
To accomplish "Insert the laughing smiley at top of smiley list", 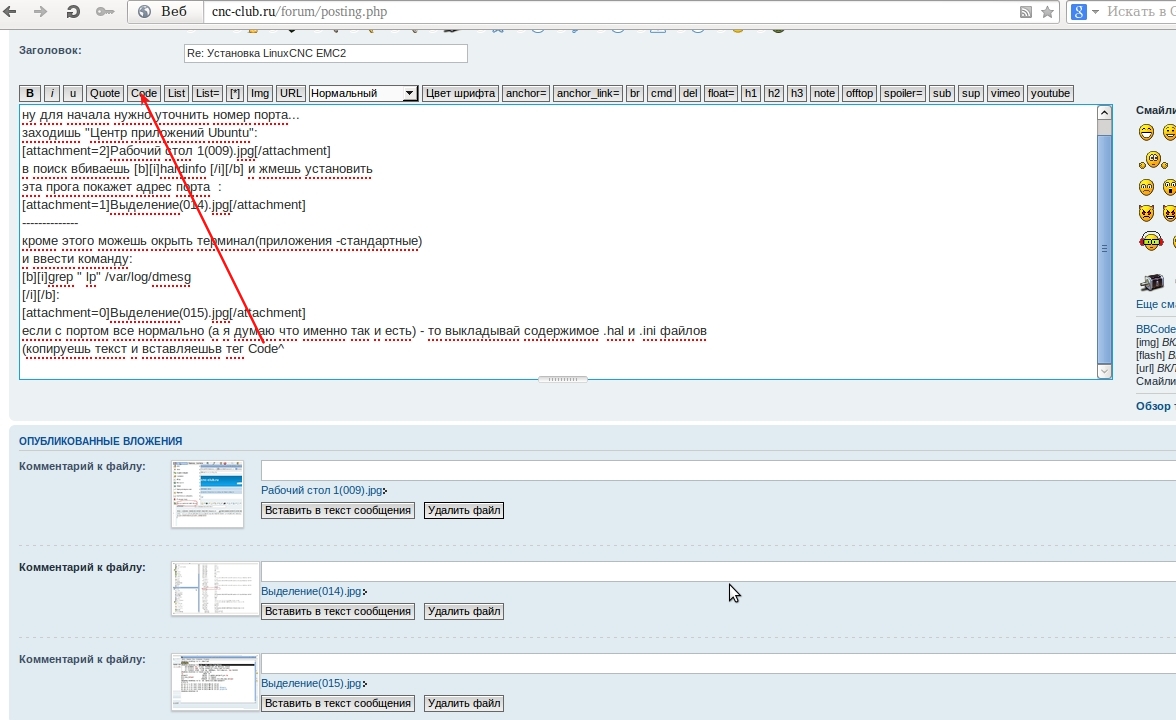I will click(1146, 133).
